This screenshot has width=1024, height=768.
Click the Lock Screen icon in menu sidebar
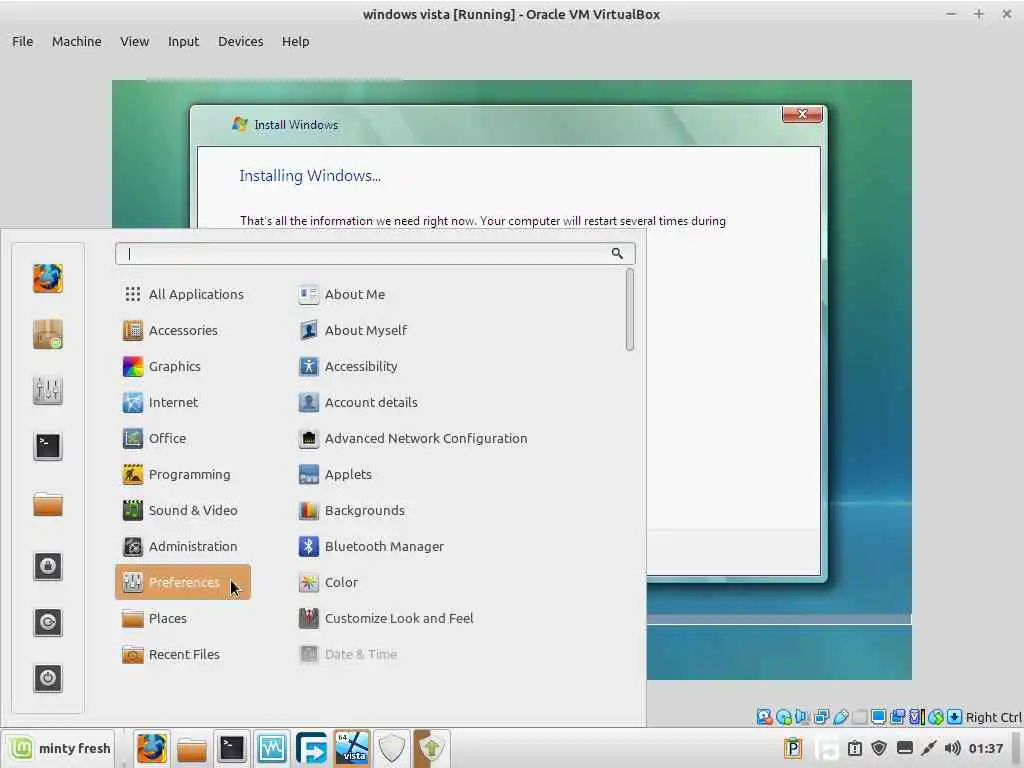coord(48,566)
